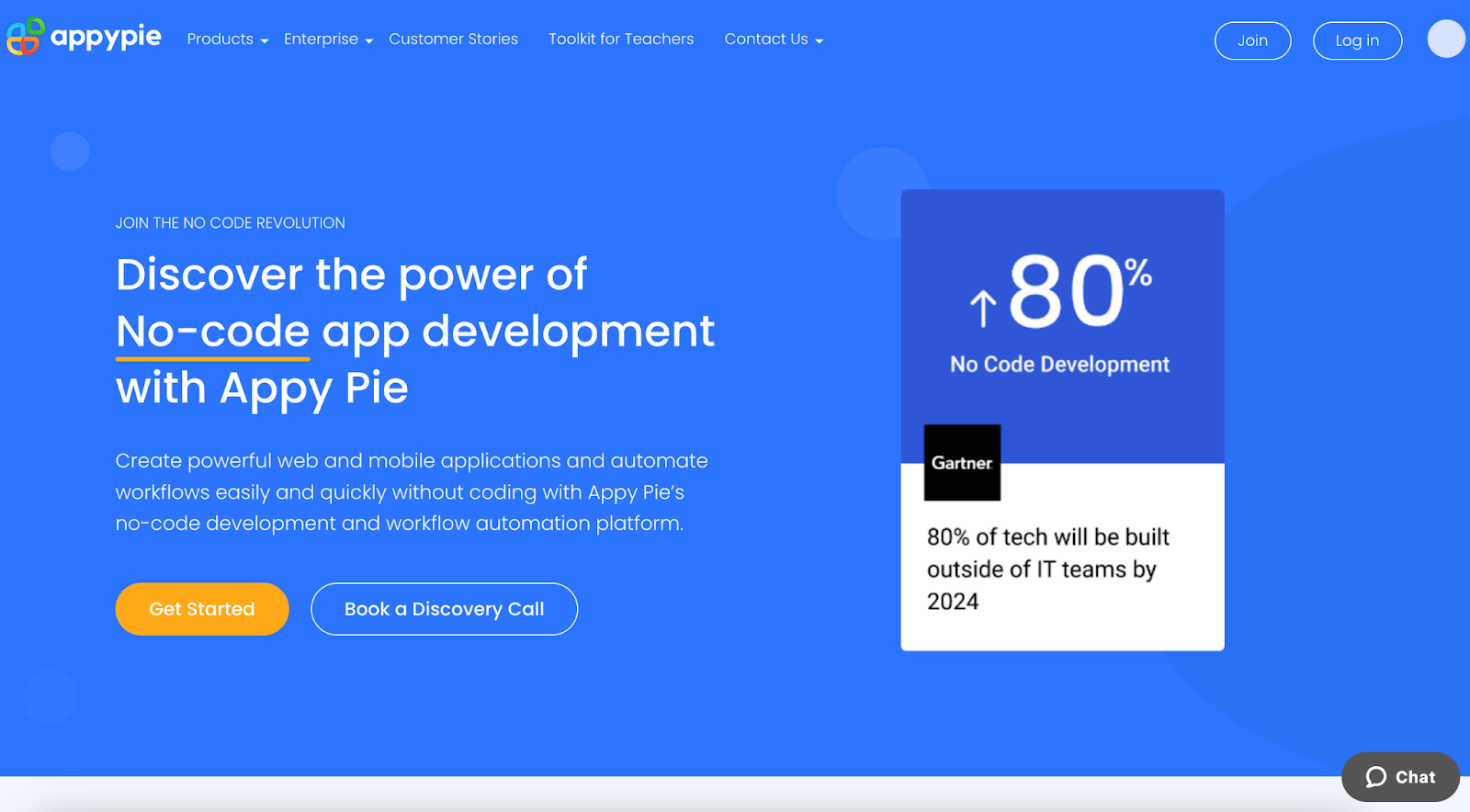Click the orange Get Started button

[202, 609]
